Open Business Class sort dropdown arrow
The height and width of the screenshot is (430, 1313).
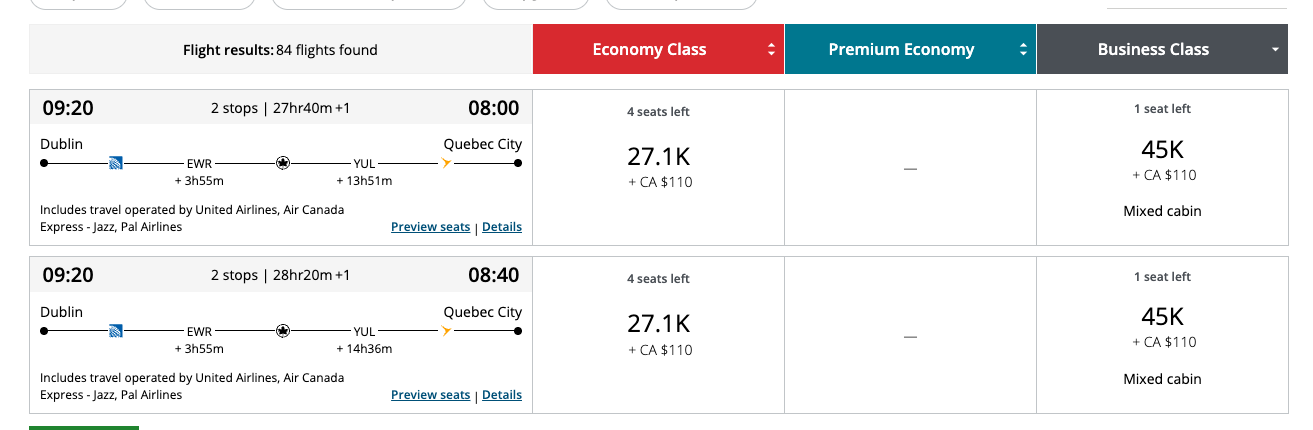point(1275,50)
